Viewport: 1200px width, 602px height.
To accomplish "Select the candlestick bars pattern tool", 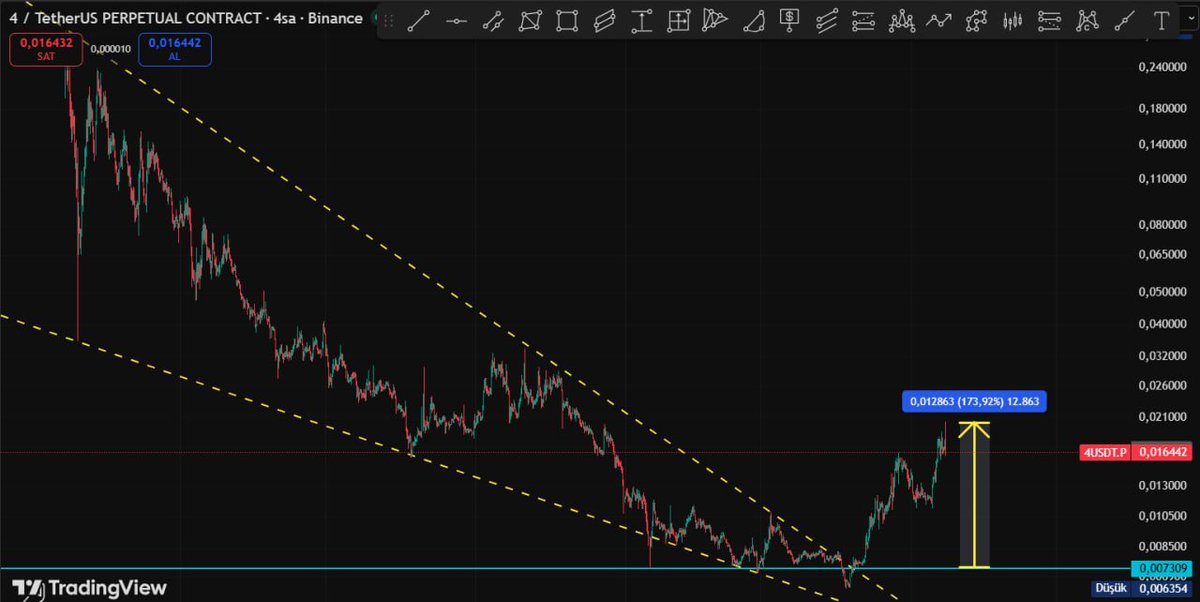I will point(1013,20).
